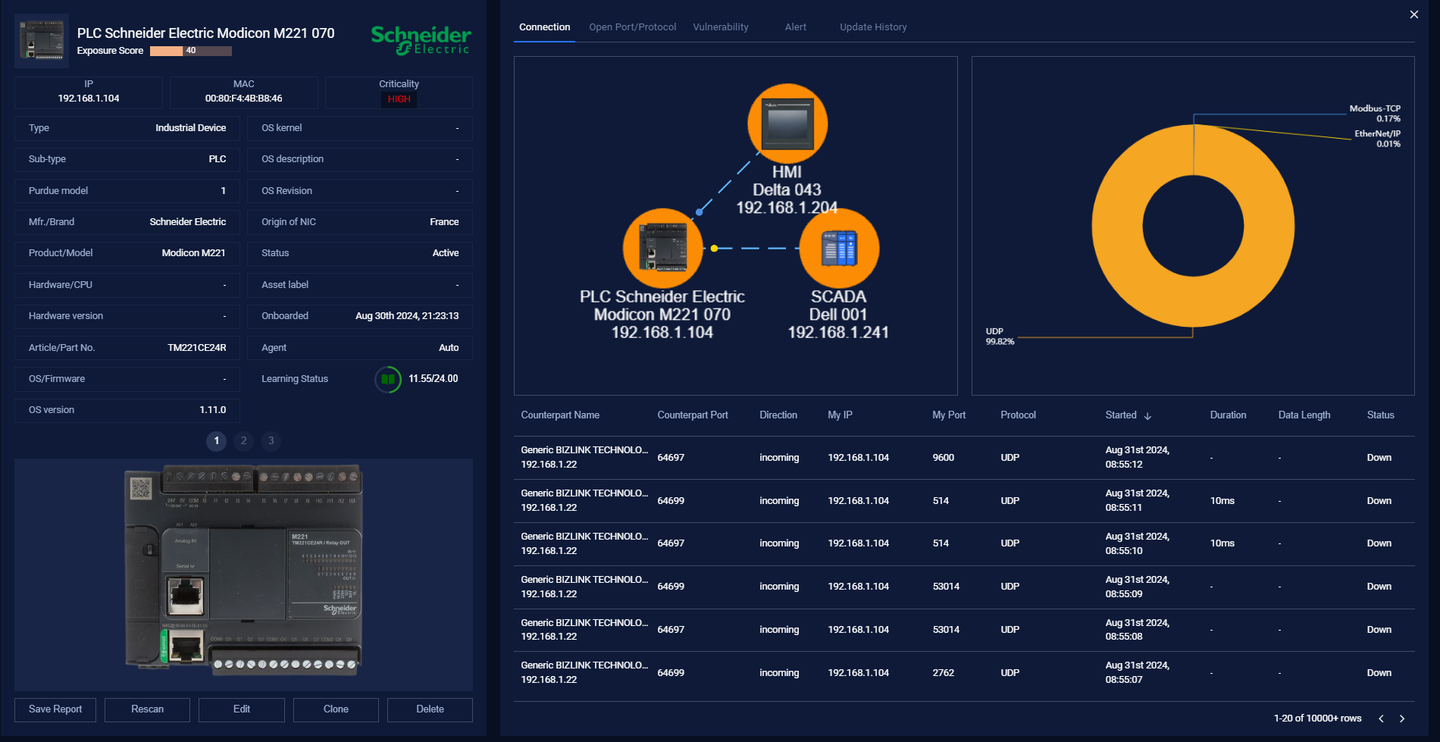Click the OS version 1.11.0 value
Viewport: 1440px width, 742px height.
click(212, 410)
